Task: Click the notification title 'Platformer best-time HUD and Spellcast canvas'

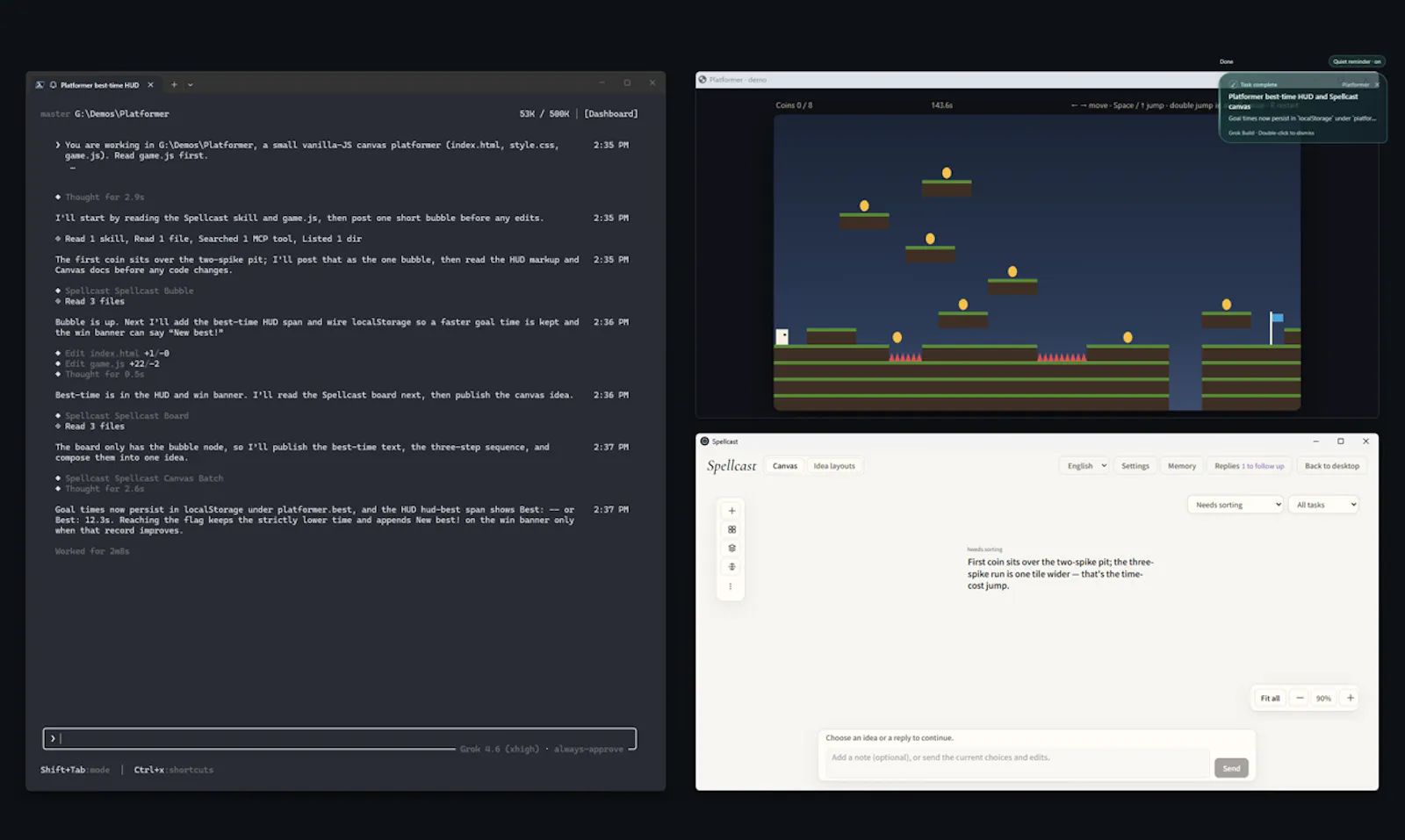Action: click(1293, 101)
